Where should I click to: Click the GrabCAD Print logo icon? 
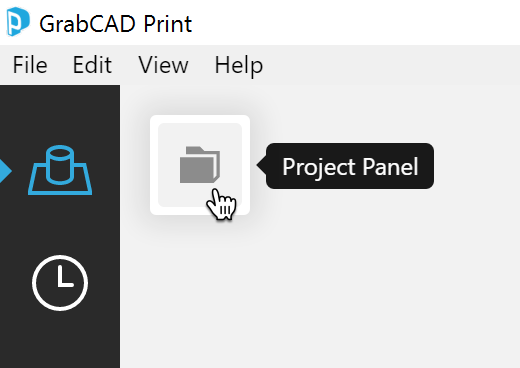[x=18, y=22]
